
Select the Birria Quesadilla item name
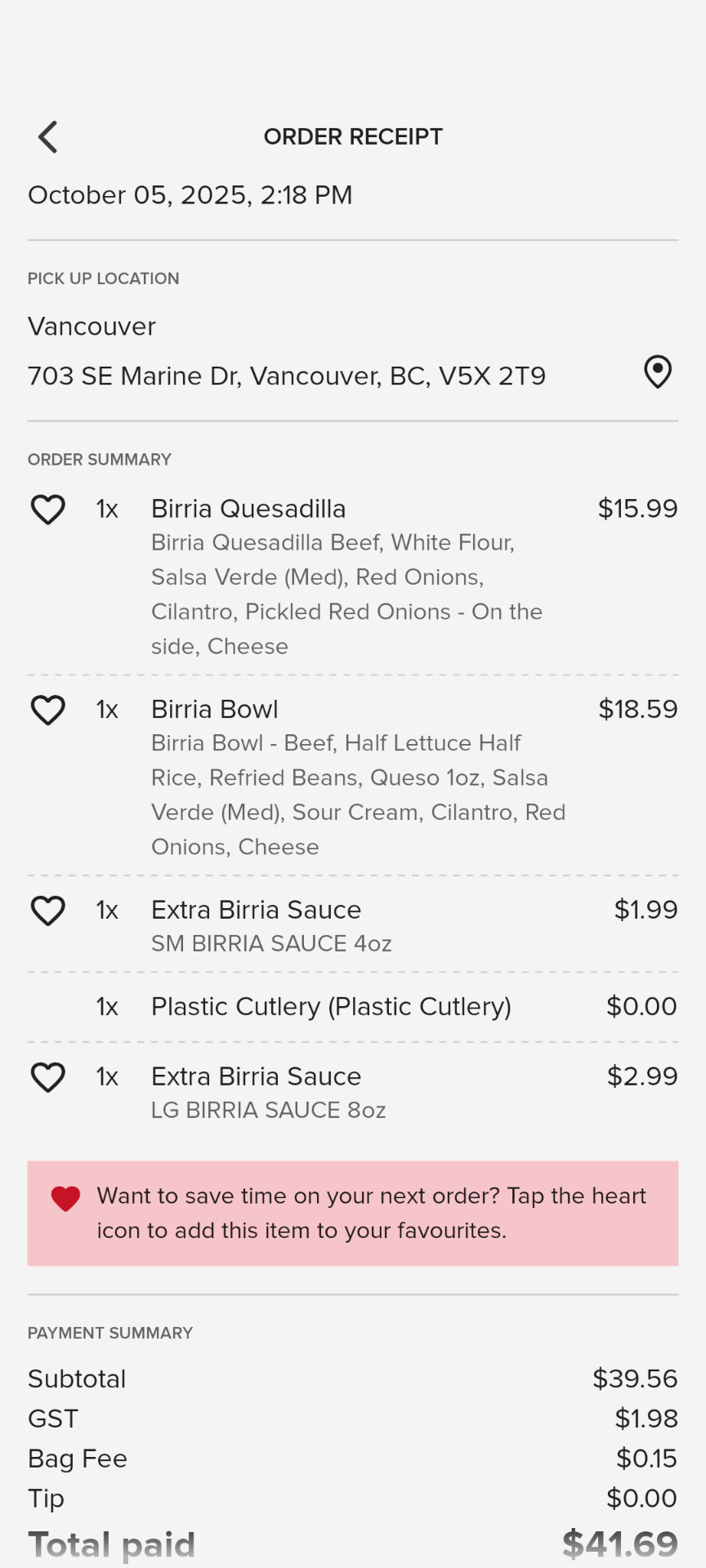click(248, 509)
